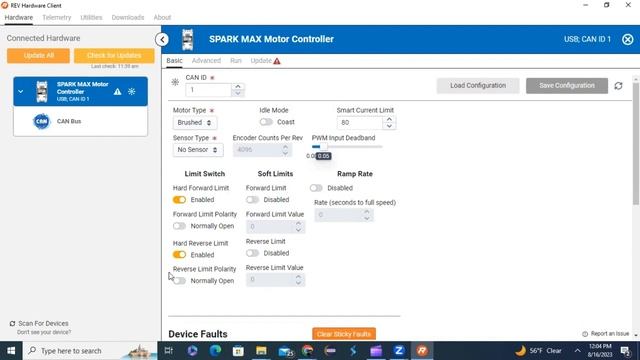Click Load Configuration button
This screenshot has width=640, height=360.
[x=478, y=86]
